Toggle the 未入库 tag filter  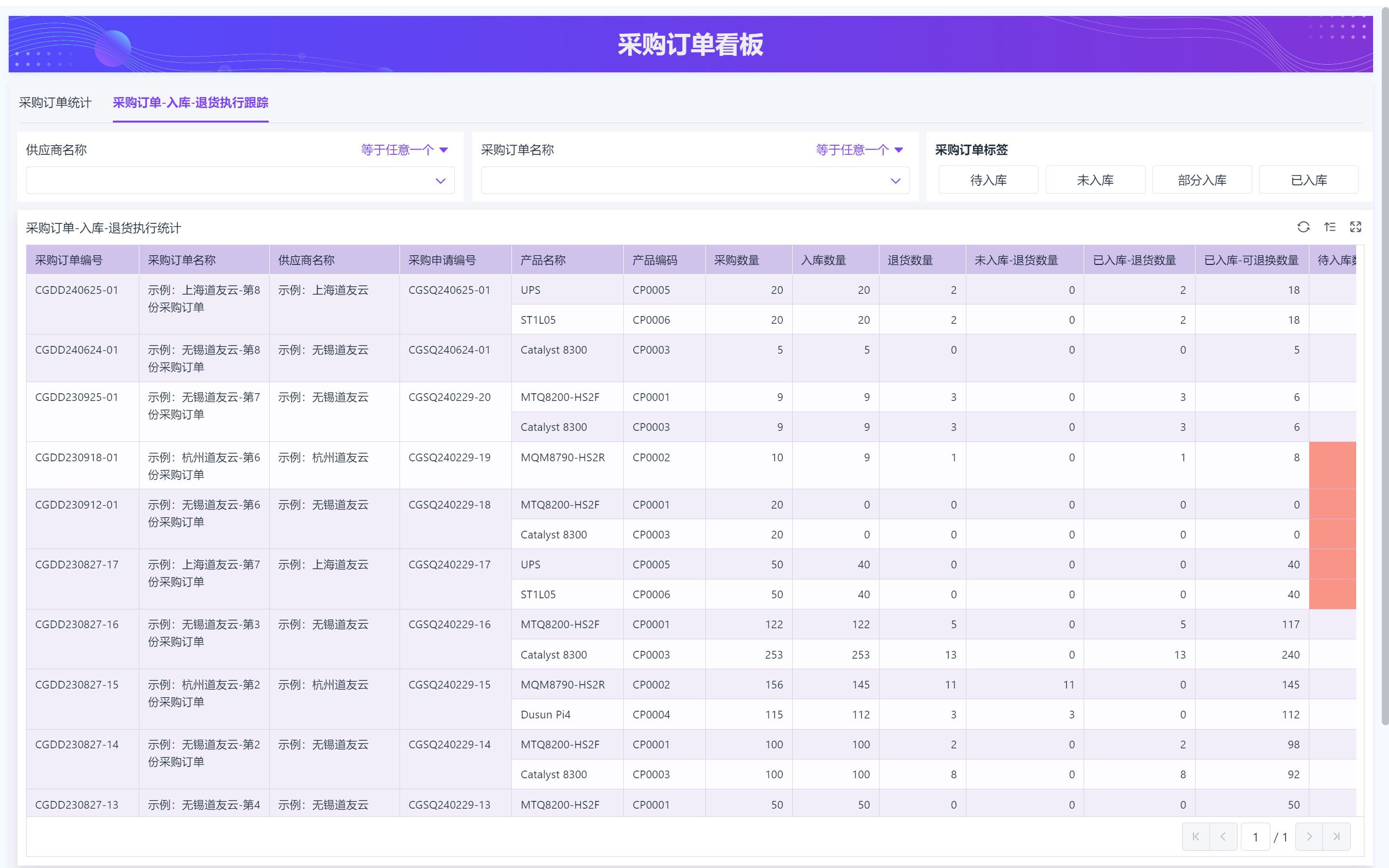[1095, 180]
